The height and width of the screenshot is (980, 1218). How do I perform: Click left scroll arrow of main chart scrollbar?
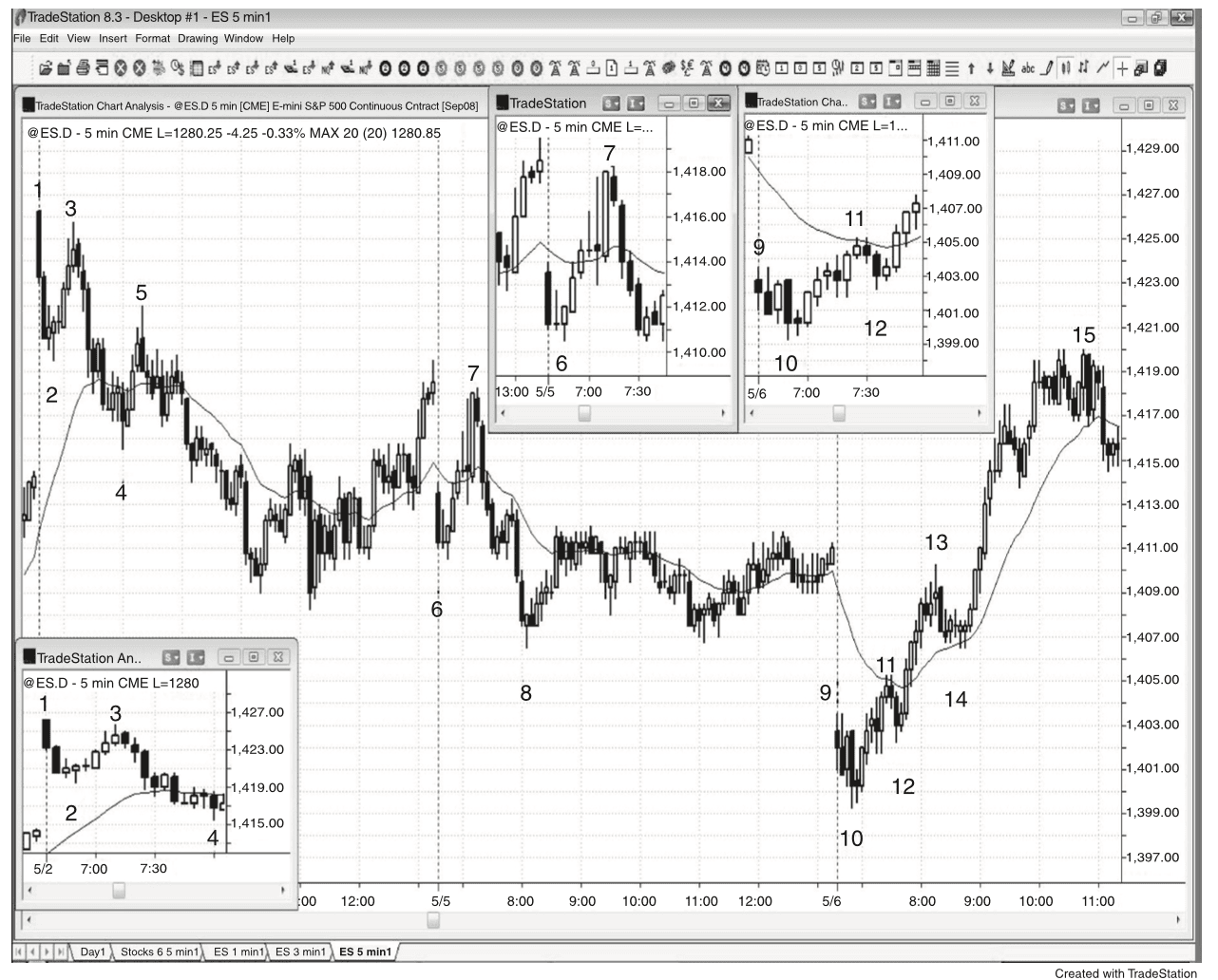point(29,919)
